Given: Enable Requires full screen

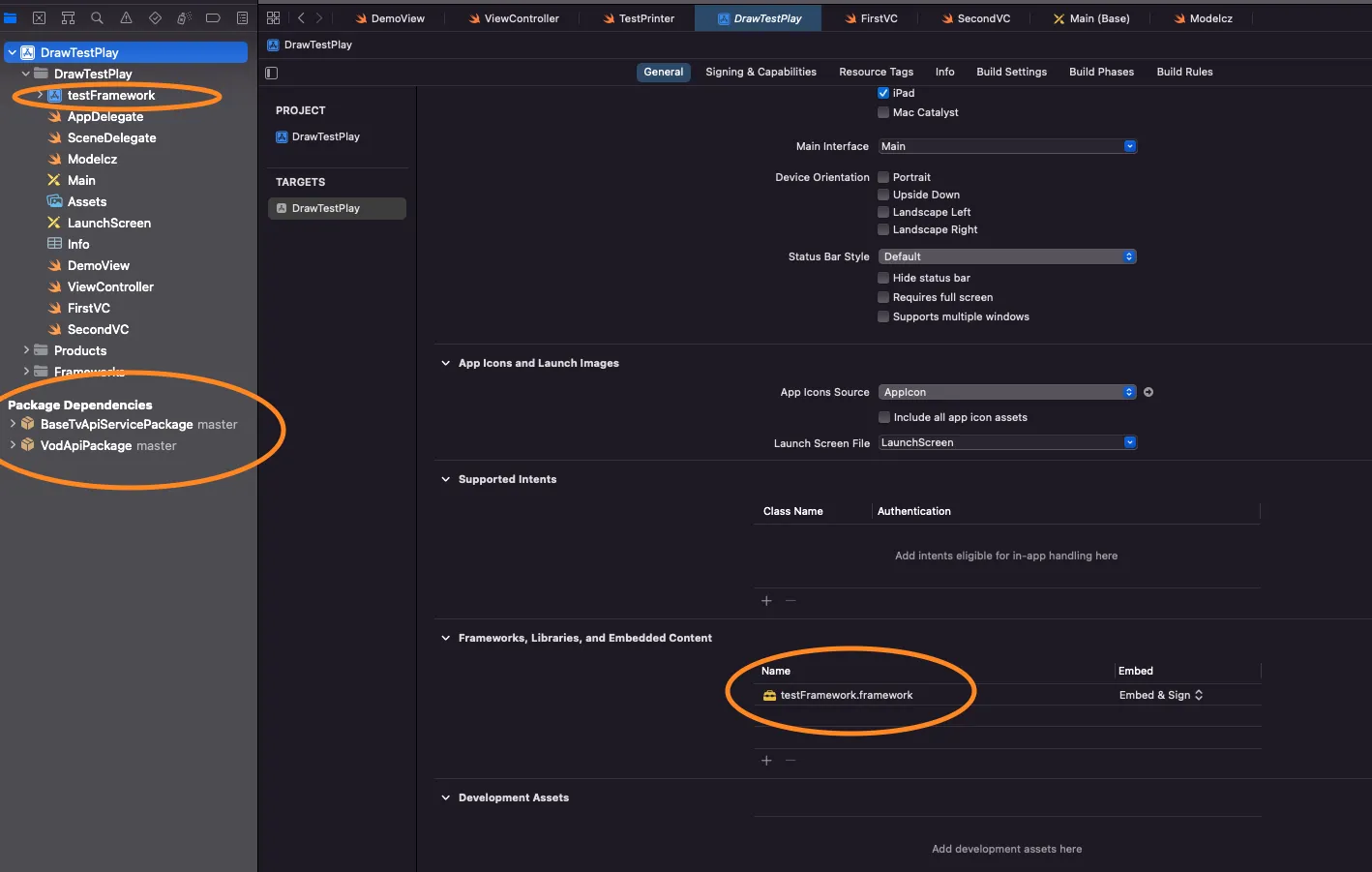Looking at the screenshot, I should pyautogui.click(x=883, y=297).
